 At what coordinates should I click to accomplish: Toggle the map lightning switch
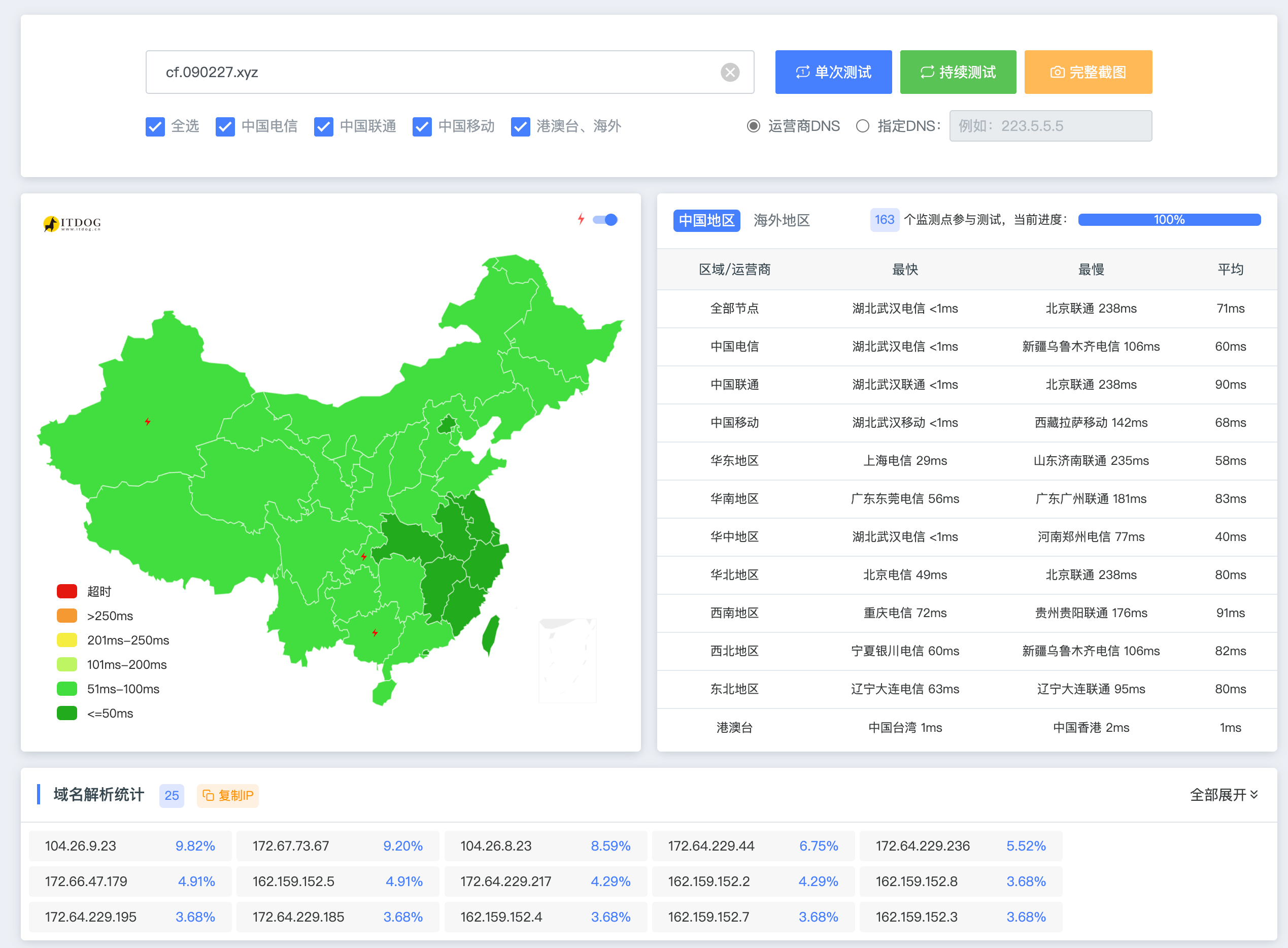pos(605,220)
